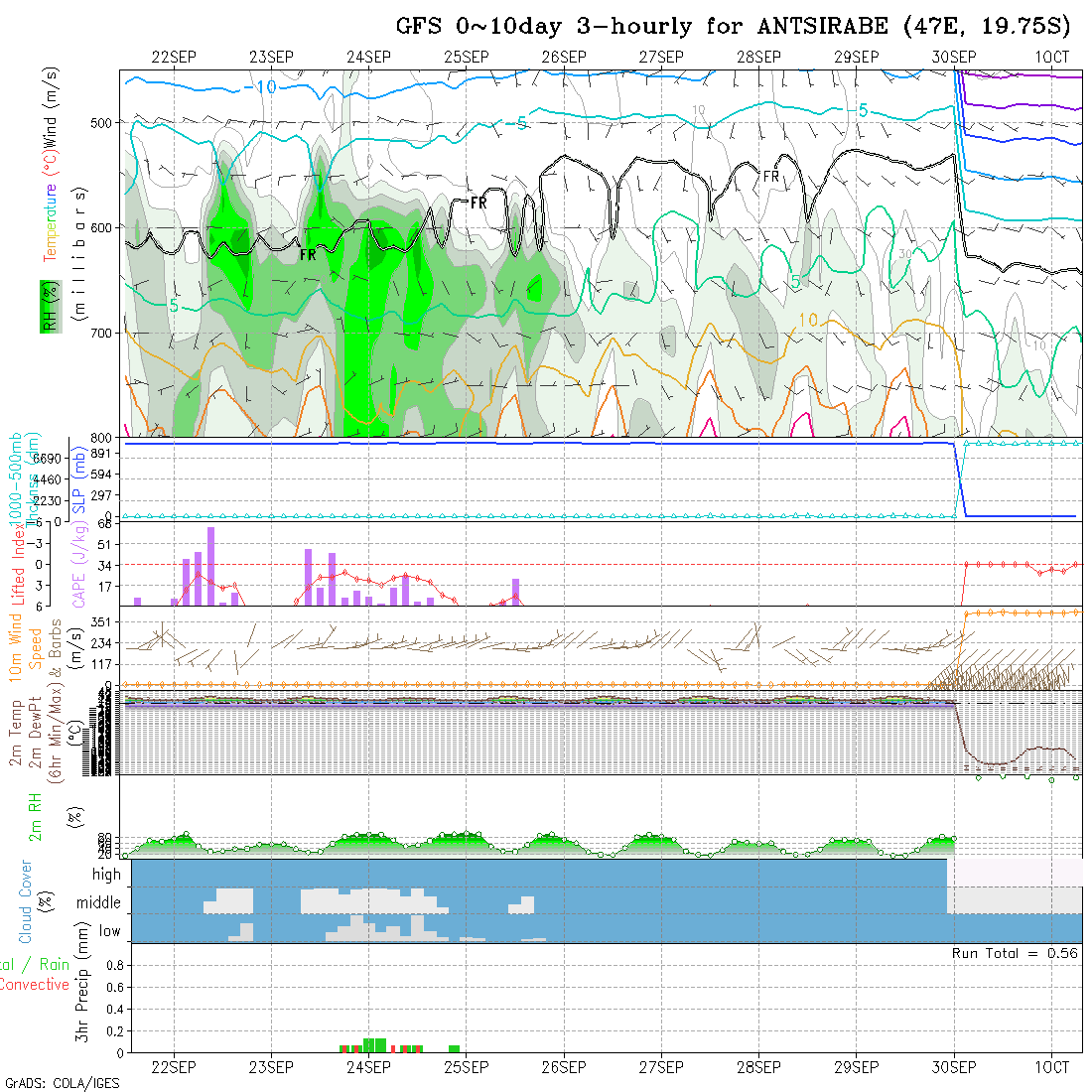
Task: Click the 0.8 value on precip axis
Action: (x=115, y=965)
